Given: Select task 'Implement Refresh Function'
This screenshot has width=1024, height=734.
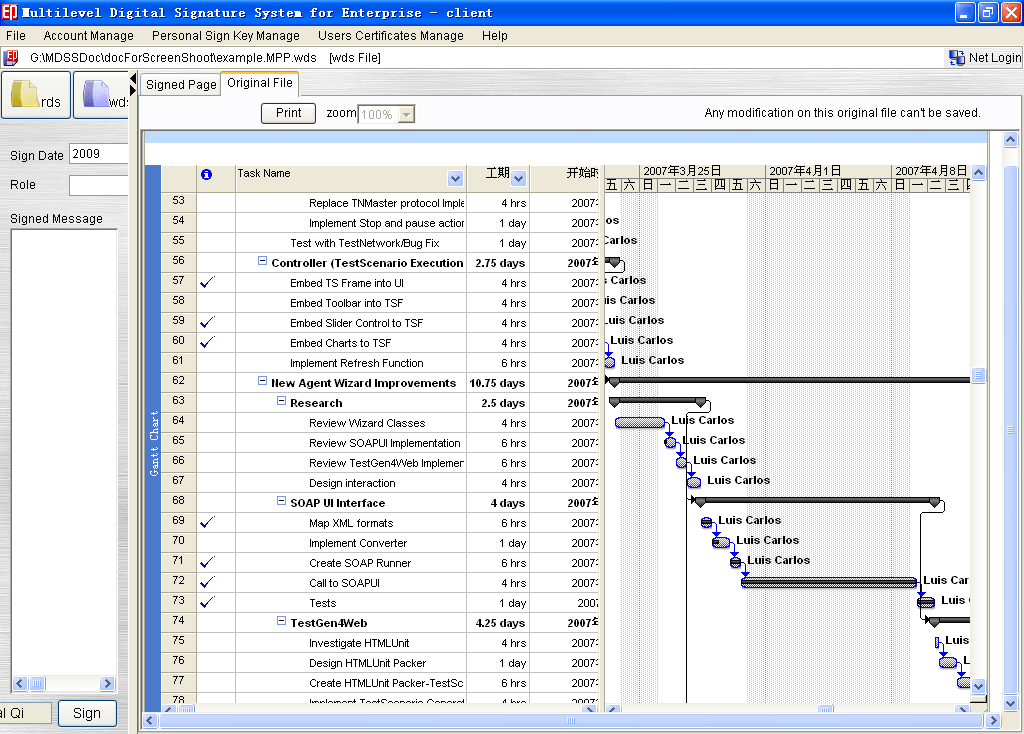Looking at the screenshot, I should coord(357,363).
